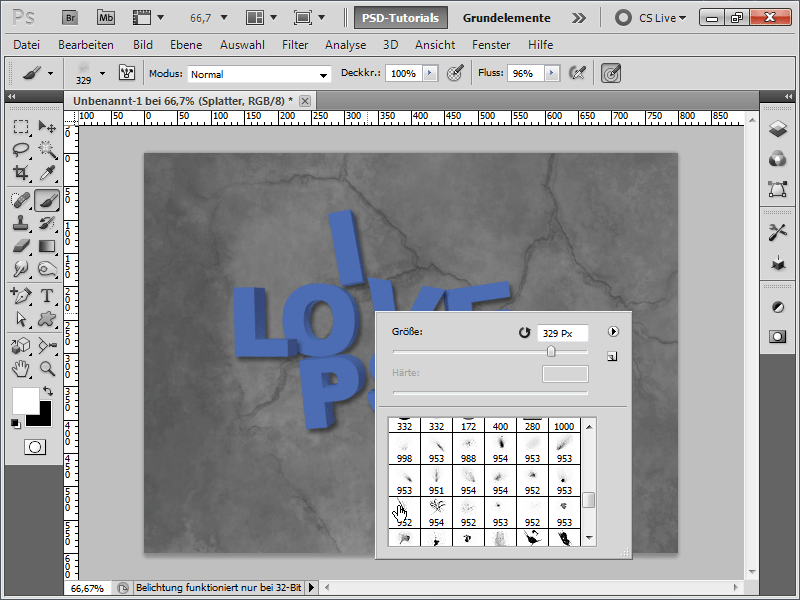Select the Crop tool

[x=21, y=172]
